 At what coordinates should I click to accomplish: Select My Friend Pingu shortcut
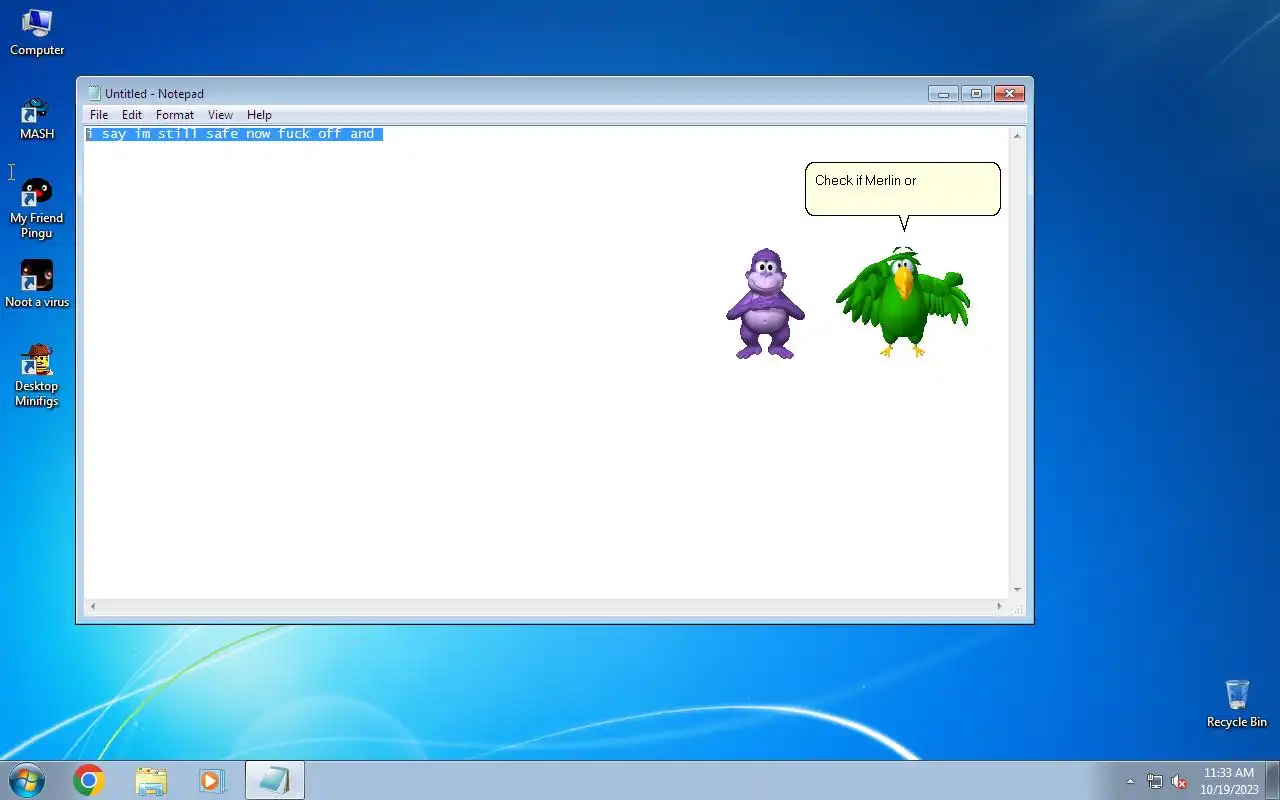37,209
